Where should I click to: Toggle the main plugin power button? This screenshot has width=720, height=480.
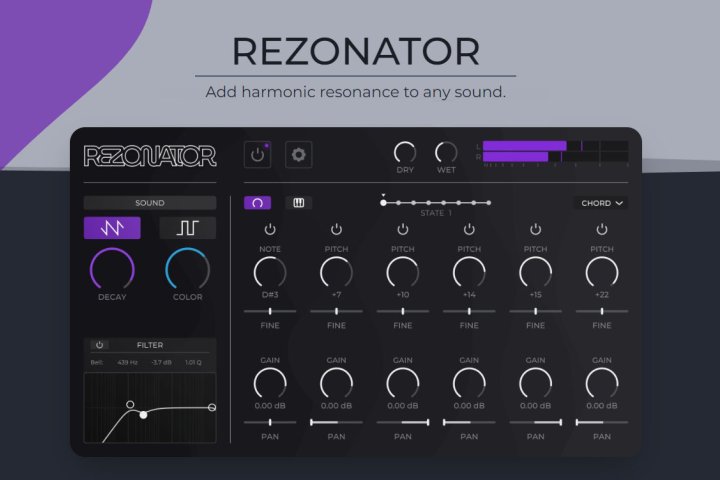tap(258, 154)
